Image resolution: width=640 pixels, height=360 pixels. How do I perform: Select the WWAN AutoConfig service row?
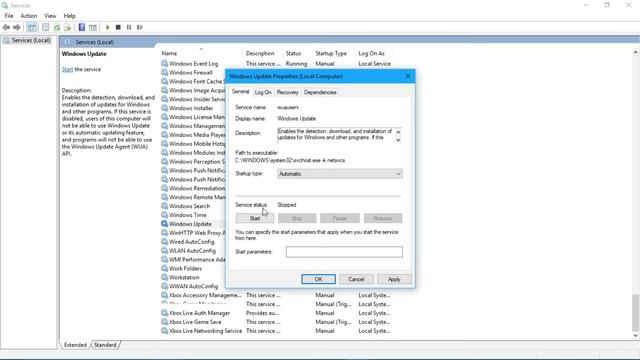pyautogui.click(x=193, y=286)
